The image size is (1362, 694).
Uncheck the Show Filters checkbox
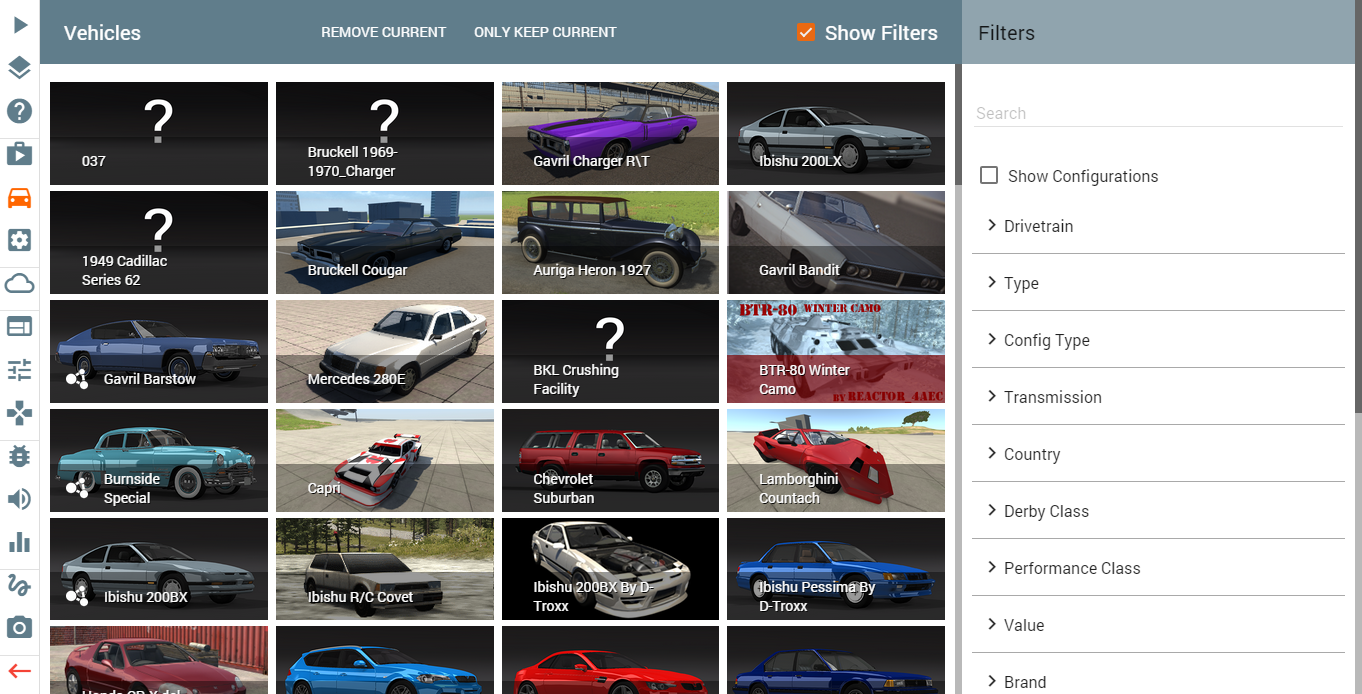pos(807,33)
